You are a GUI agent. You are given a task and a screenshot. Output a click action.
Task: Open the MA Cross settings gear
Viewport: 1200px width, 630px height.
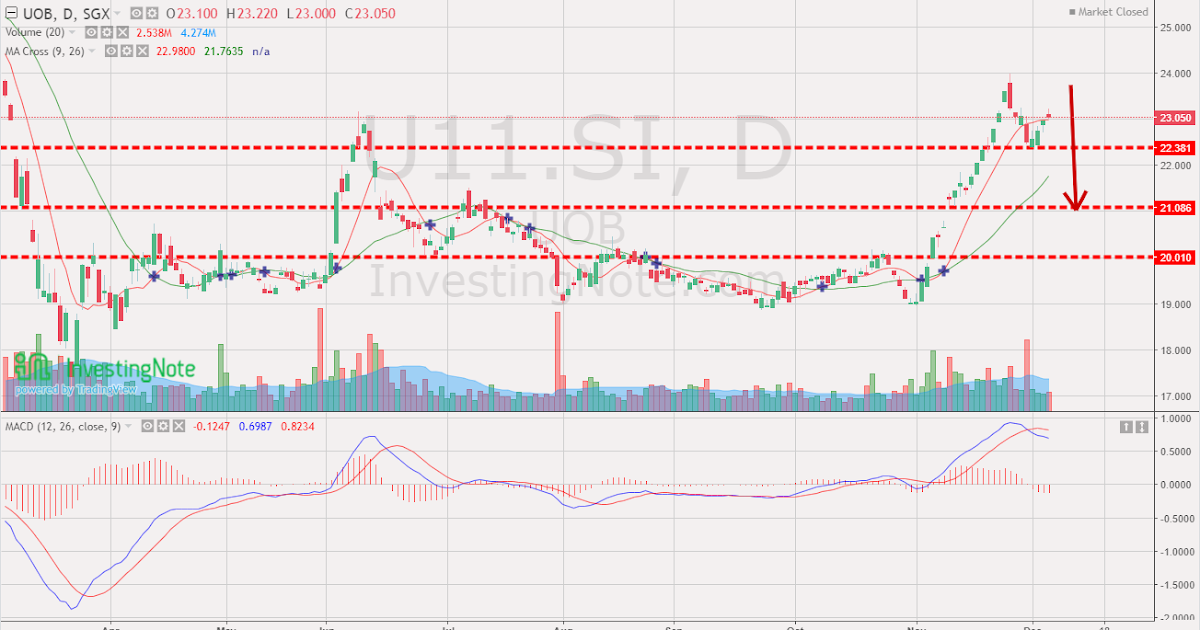tap(126, 51)
